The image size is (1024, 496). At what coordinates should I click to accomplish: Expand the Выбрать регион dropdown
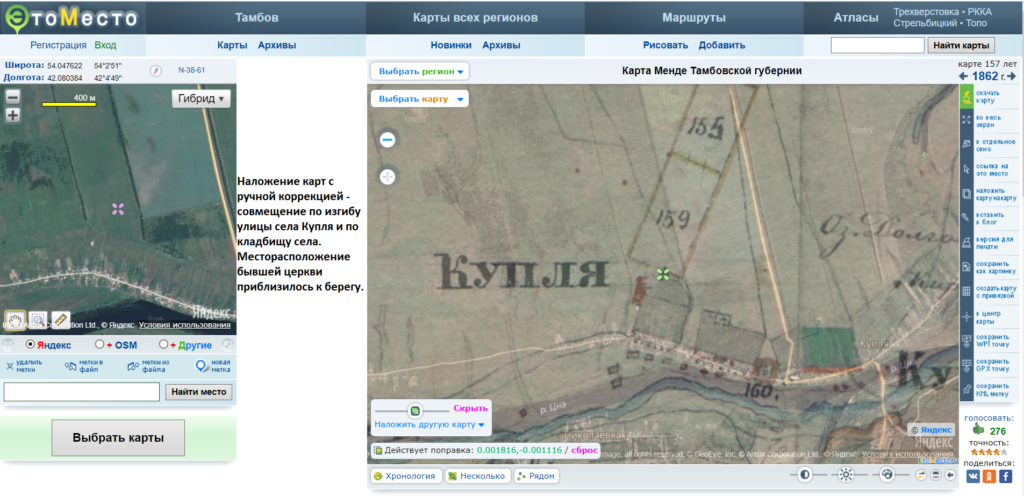pyautogui.click(x=419, y=72)
